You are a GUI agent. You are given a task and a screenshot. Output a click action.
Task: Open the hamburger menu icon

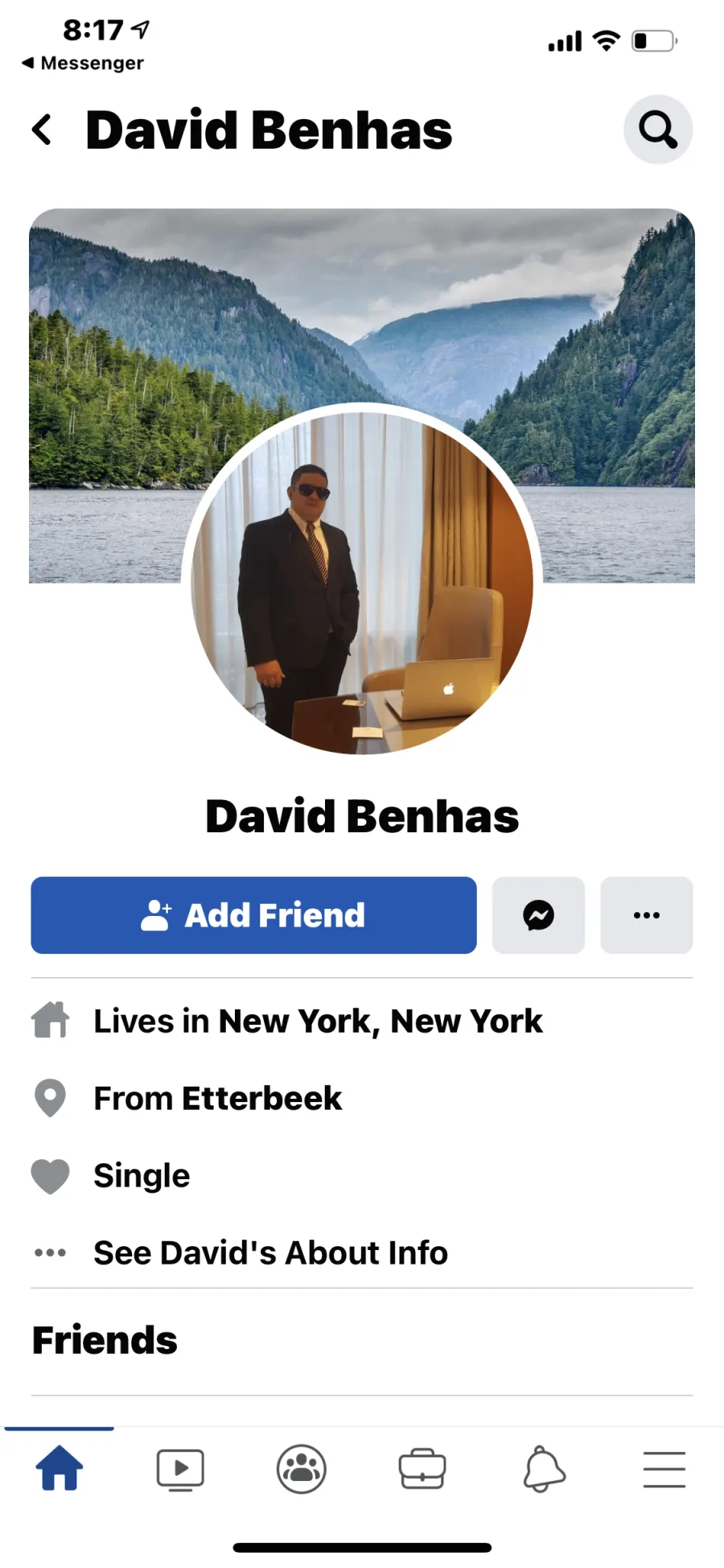click(664, 1469)
